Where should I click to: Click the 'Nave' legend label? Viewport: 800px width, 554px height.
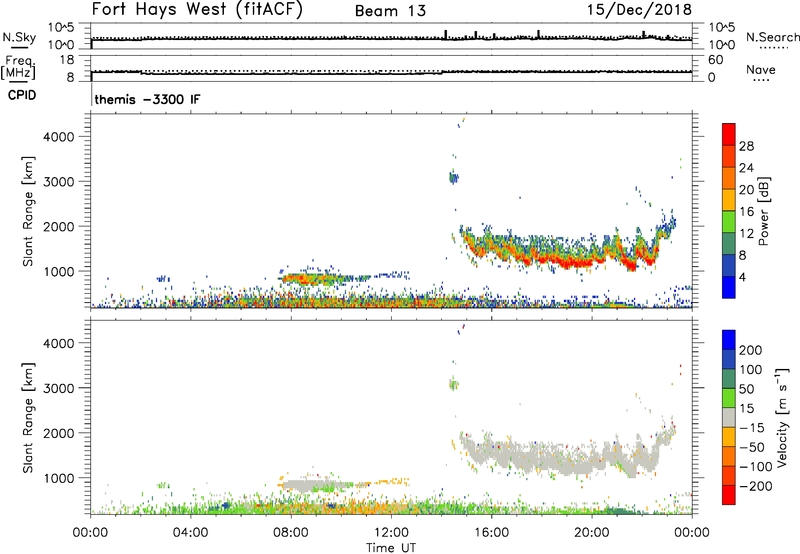pyautogui.click(x=761, y=69)
